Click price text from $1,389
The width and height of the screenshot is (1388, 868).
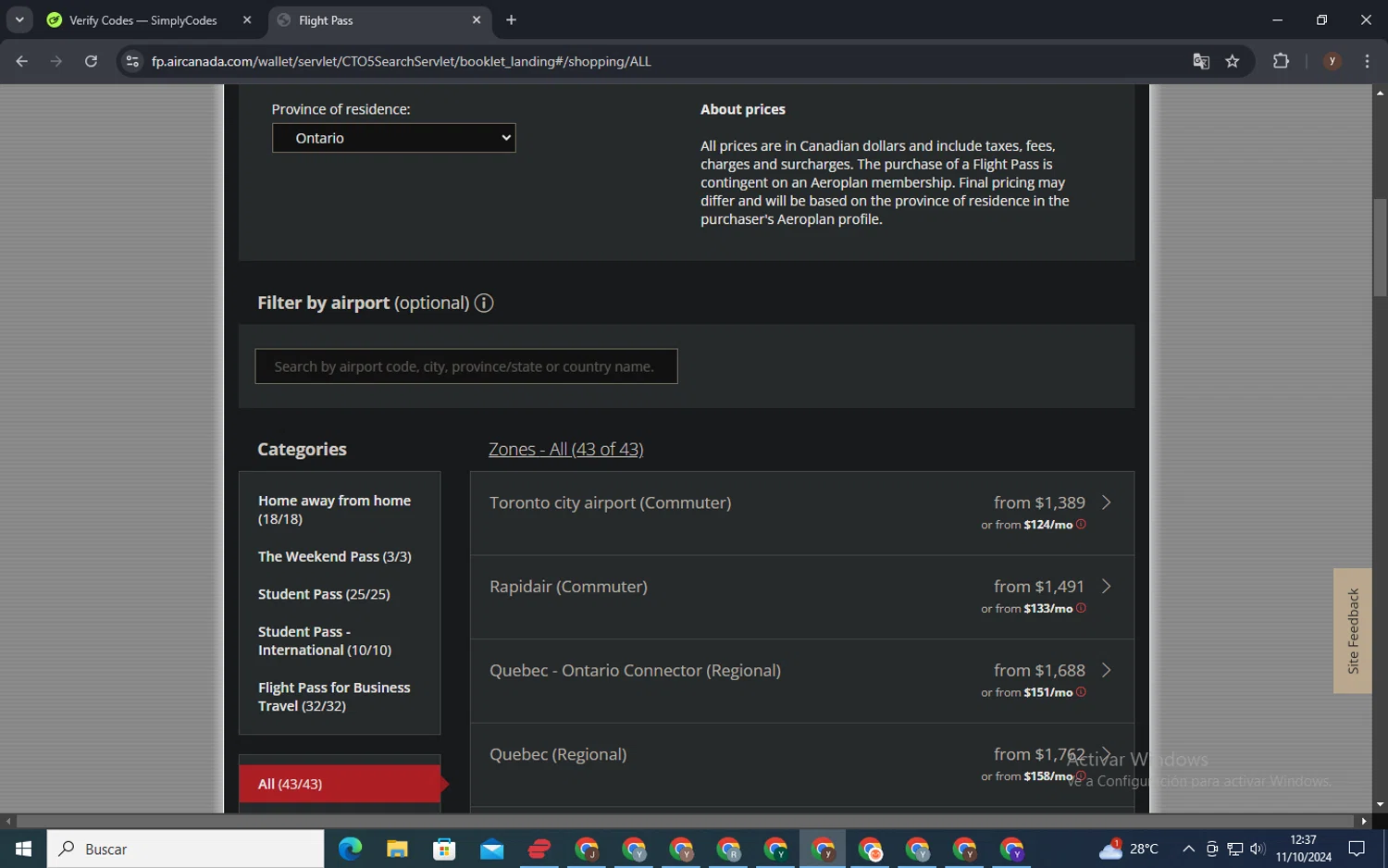pyautogui.click(x=1039, y=502)
